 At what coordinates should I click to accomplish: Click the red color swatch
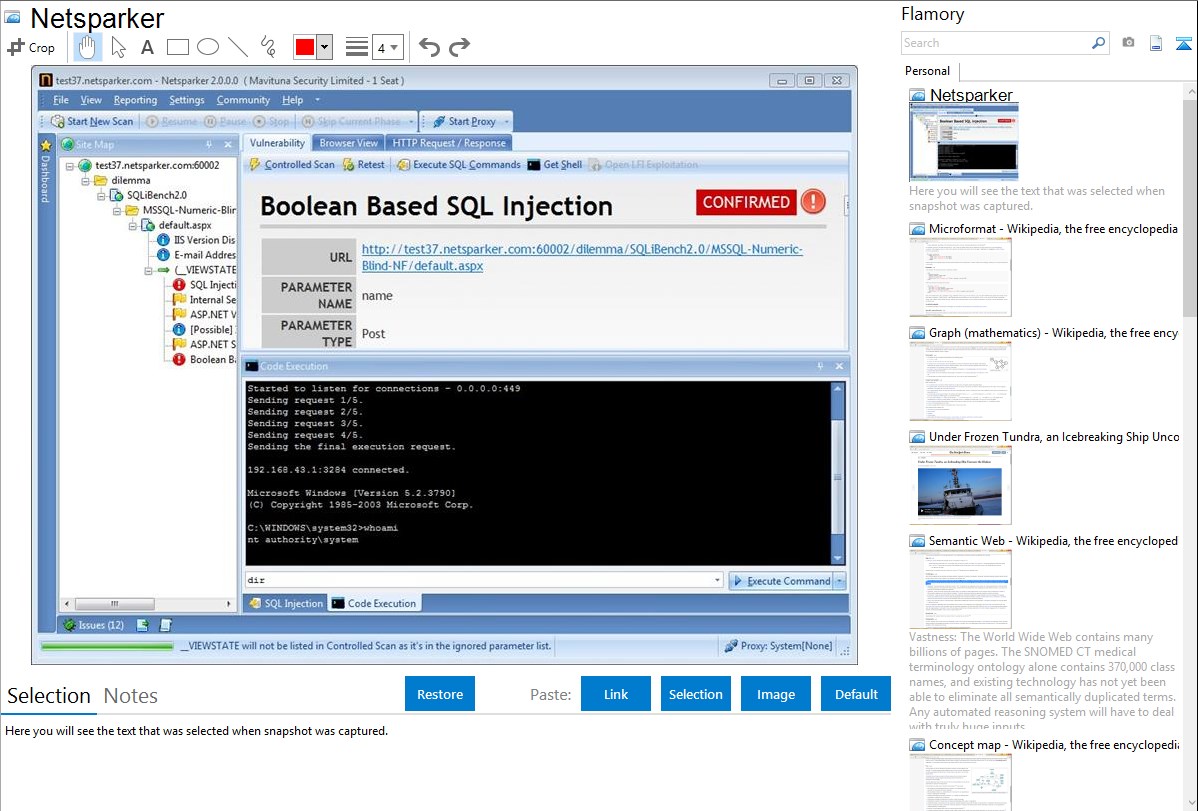[x=305, y=47]
